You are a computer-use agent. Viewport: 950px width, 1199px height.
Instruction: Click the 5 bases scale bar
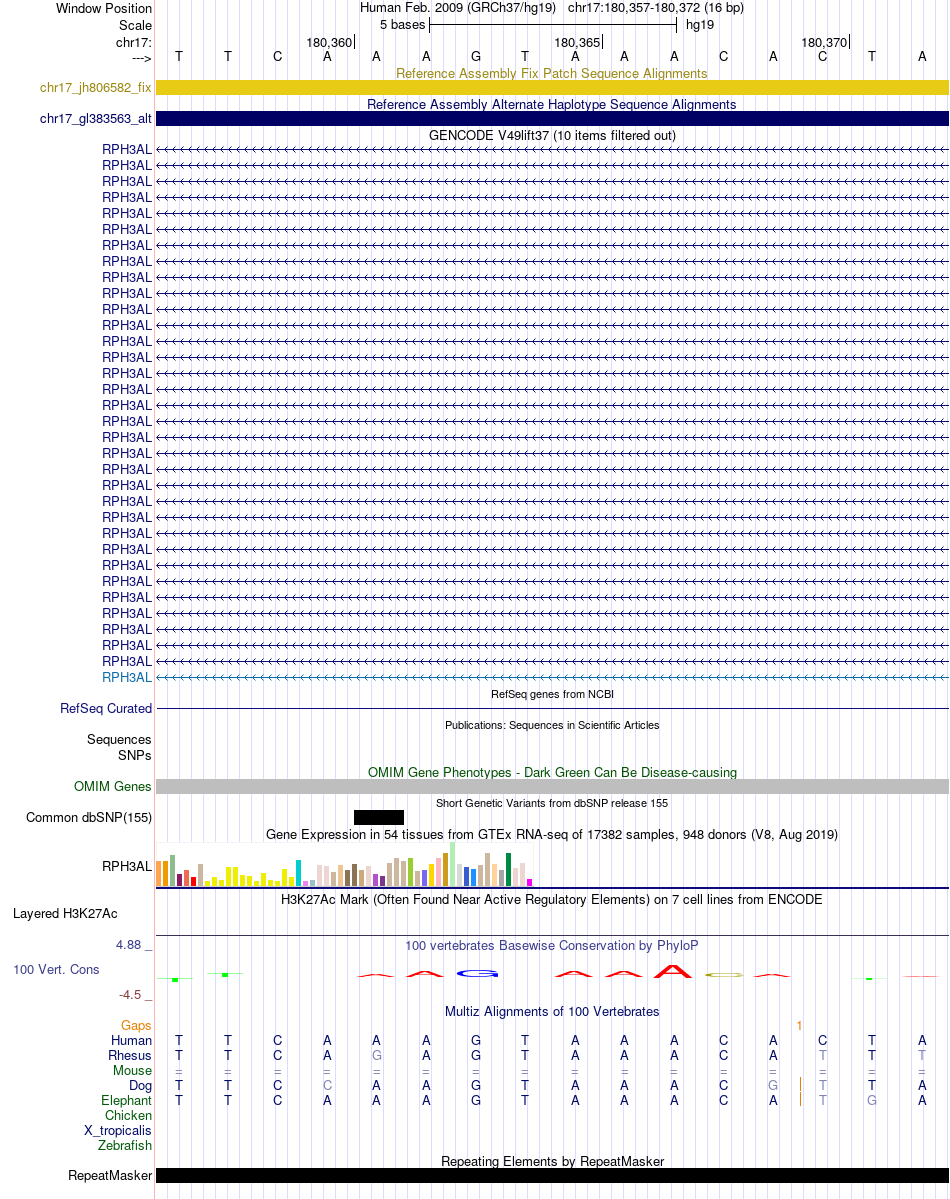[x=553, y=25]
